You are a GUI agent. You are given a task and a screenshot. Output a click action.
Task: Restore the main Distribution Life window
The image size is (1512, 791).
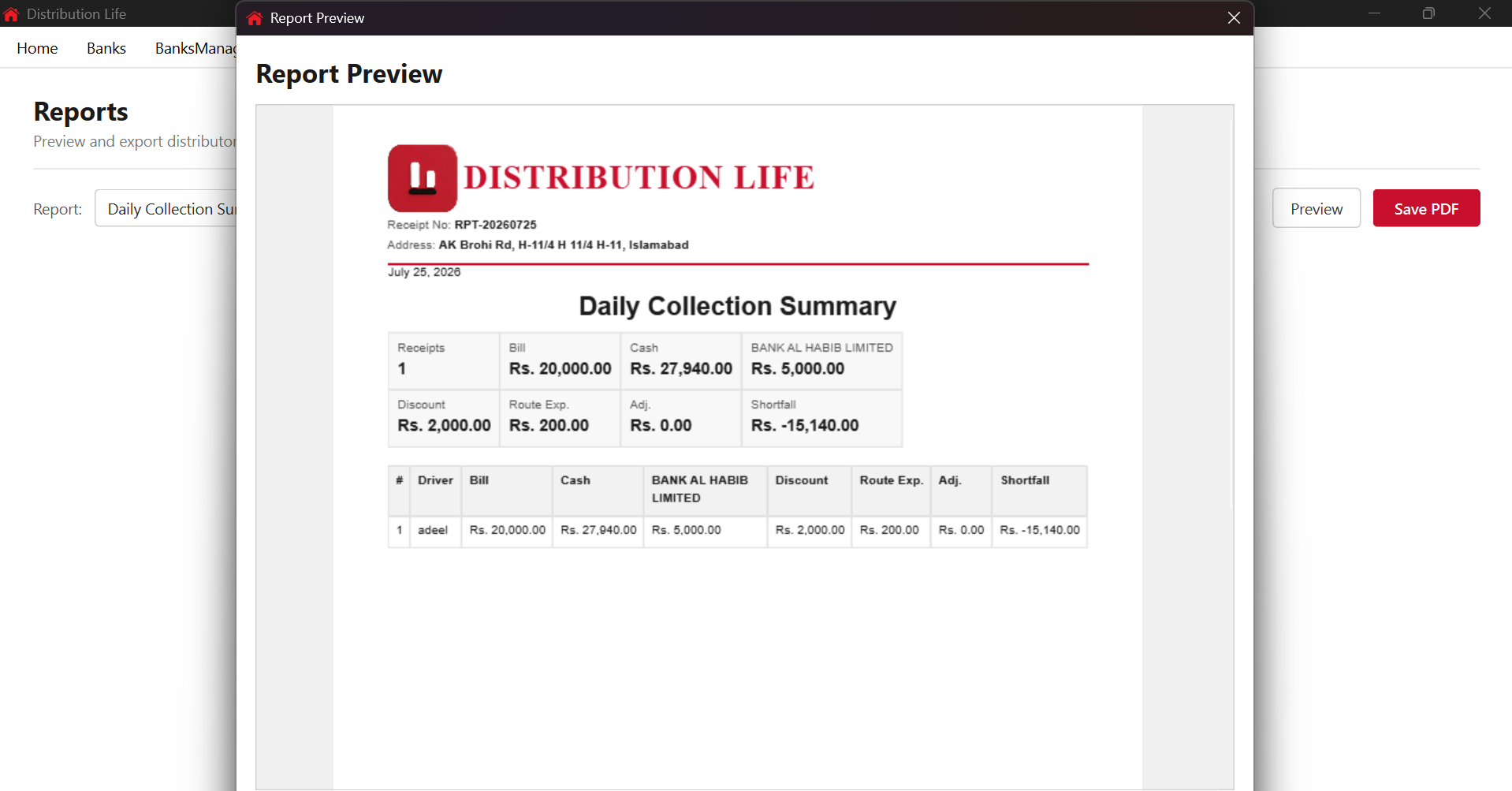click(1428, 13)
